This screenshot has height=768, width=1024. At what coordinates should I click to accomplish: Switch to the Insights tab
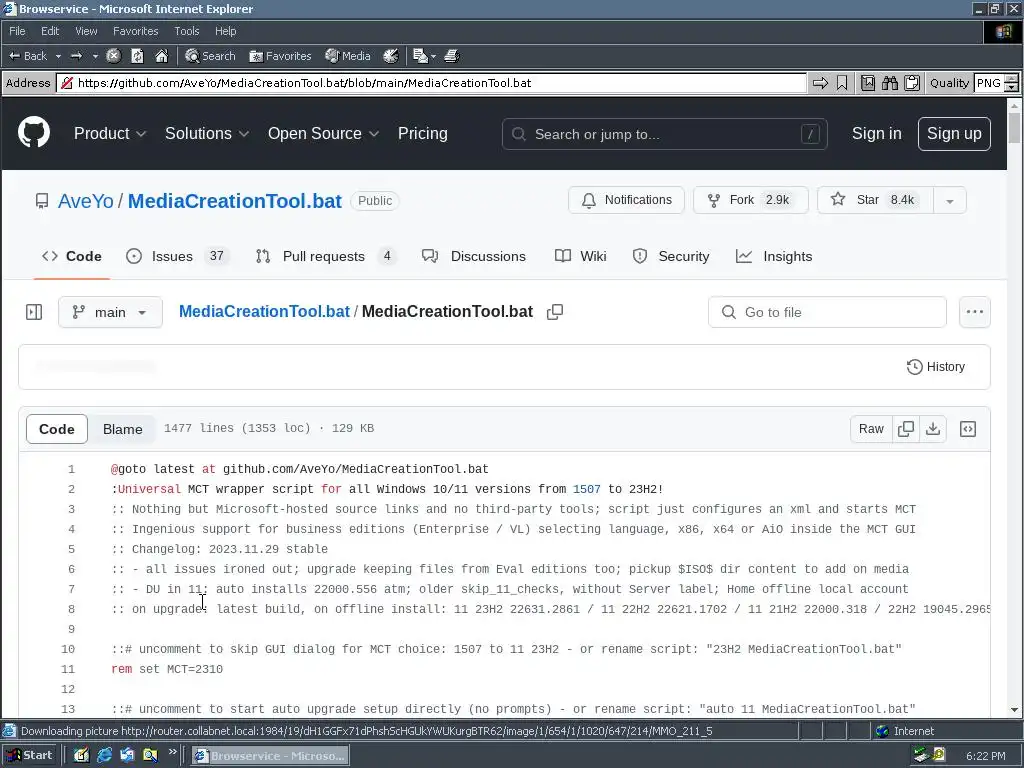(x=774, y=256)
